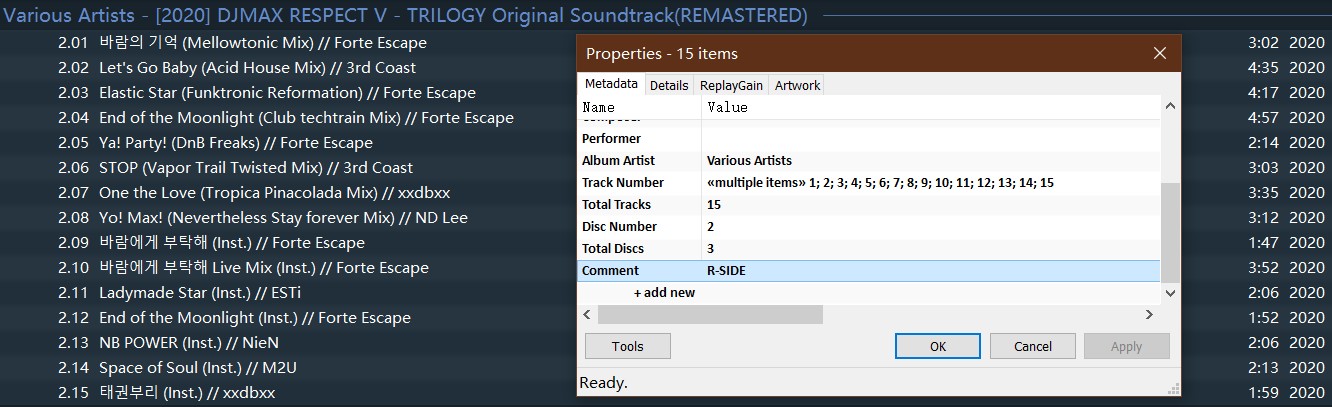Select the Comment field row

click(869, 270)
